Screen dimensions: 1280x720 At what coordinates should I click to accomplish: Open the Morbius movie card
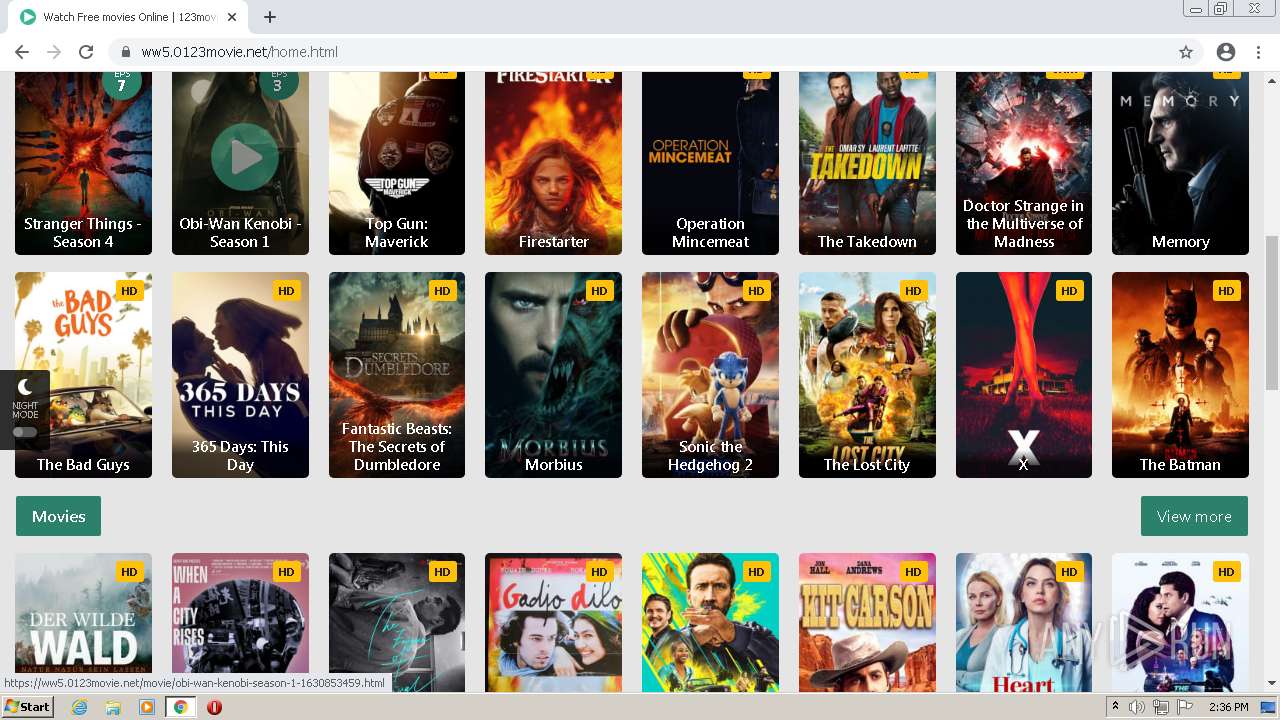pyautogui.click(x=553, y=375)
